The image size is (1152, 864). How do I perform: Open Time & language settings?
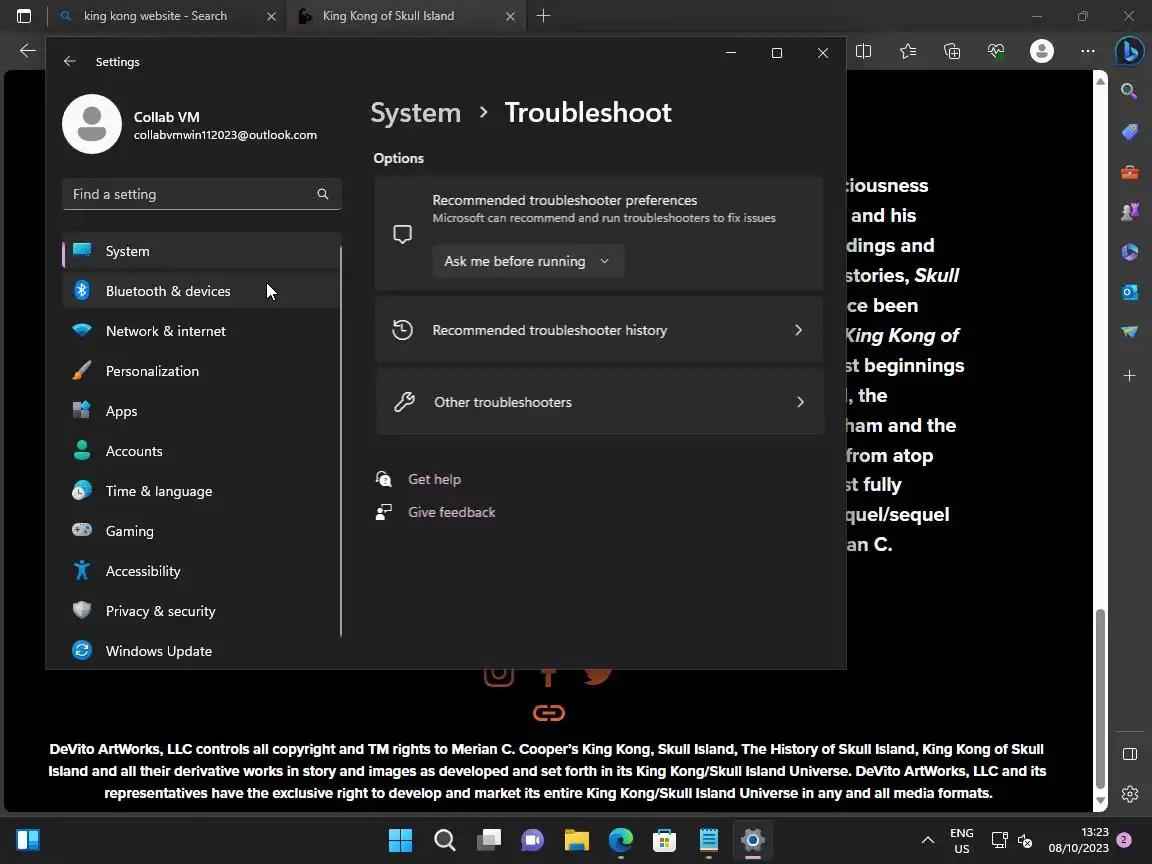click(x=201, y=492)
